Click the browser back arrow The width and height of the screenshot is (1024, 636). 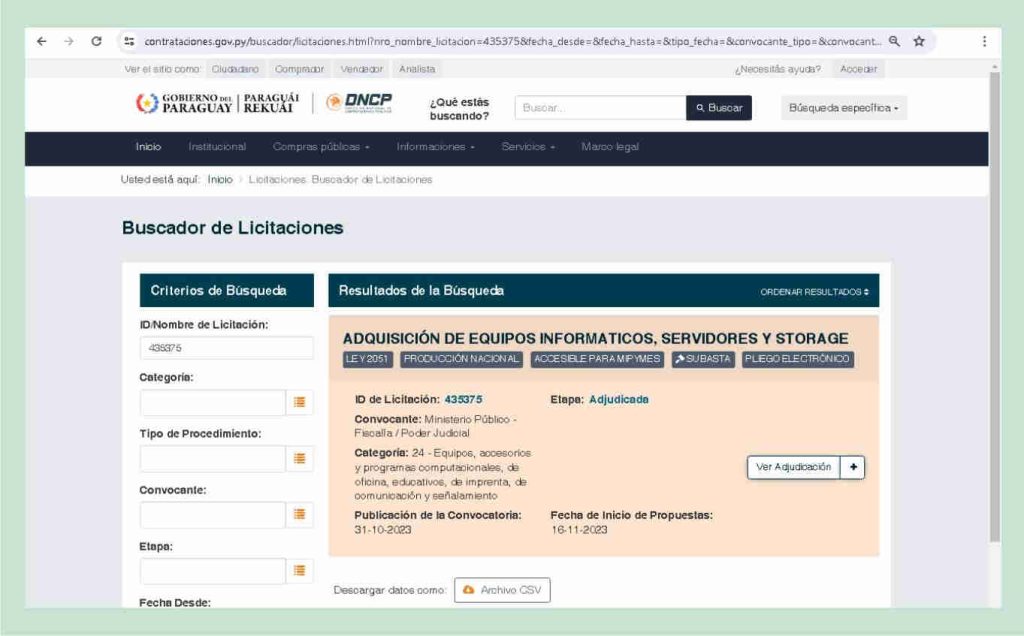42,41
